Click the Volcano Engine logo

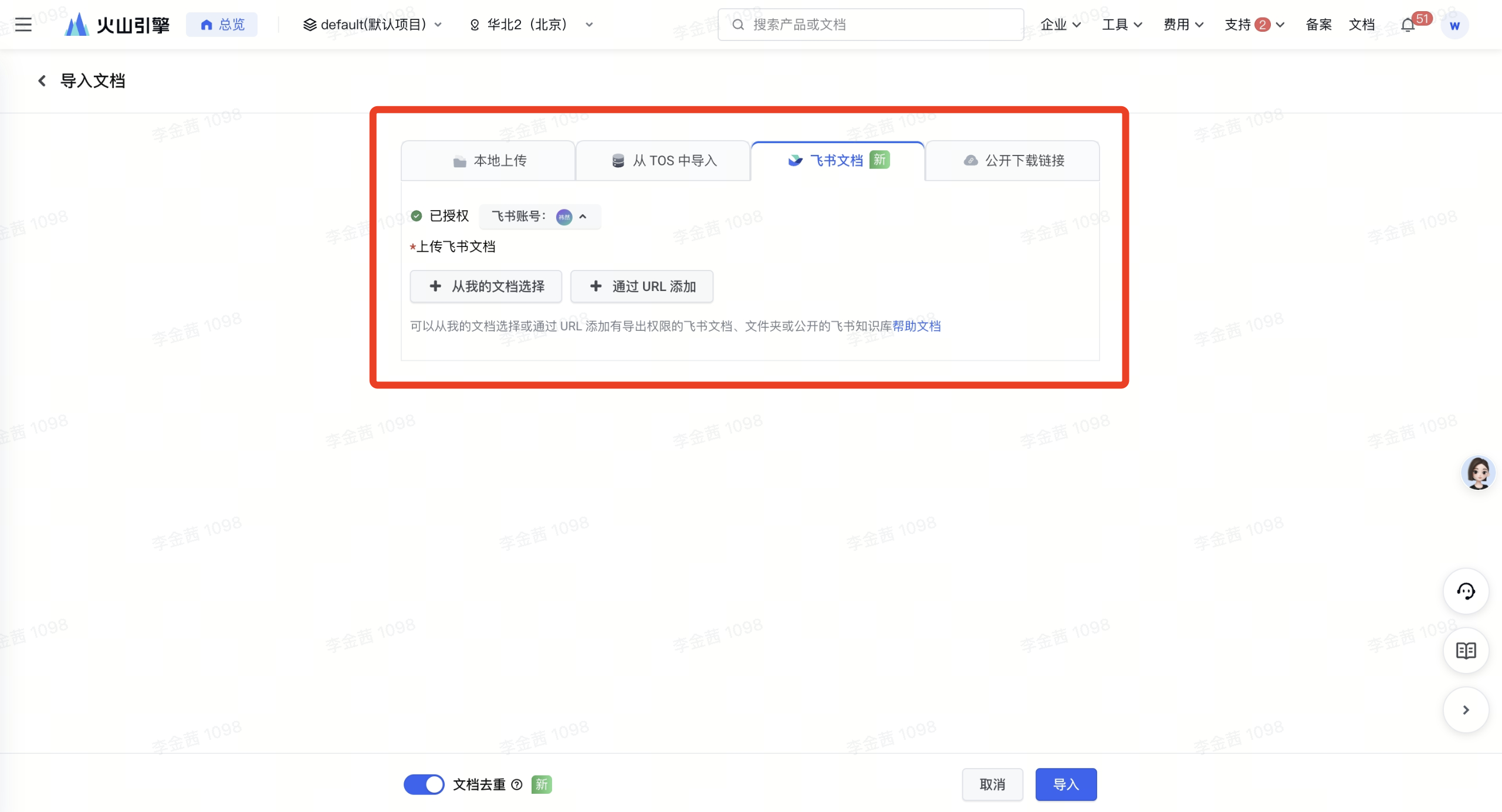pyautogui.click(x=117, y=25)
